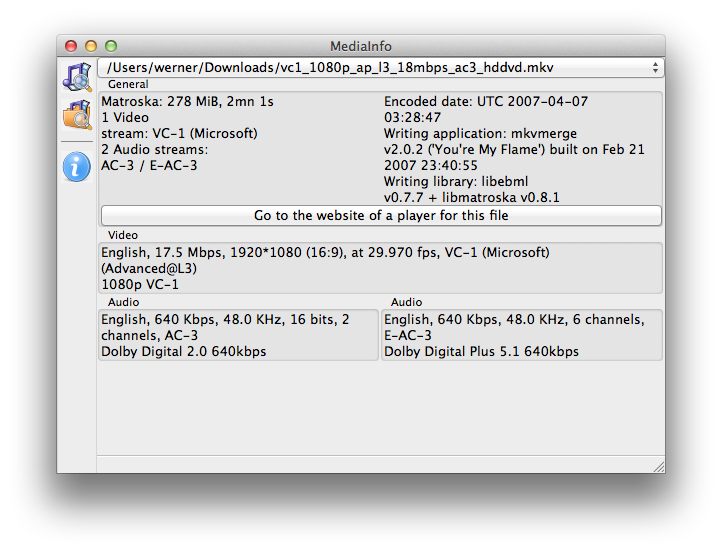Click 'Go to the website of a player' button
Image resolution: width=722 pixels, height=552 pixels.
(x=381, y=215)
